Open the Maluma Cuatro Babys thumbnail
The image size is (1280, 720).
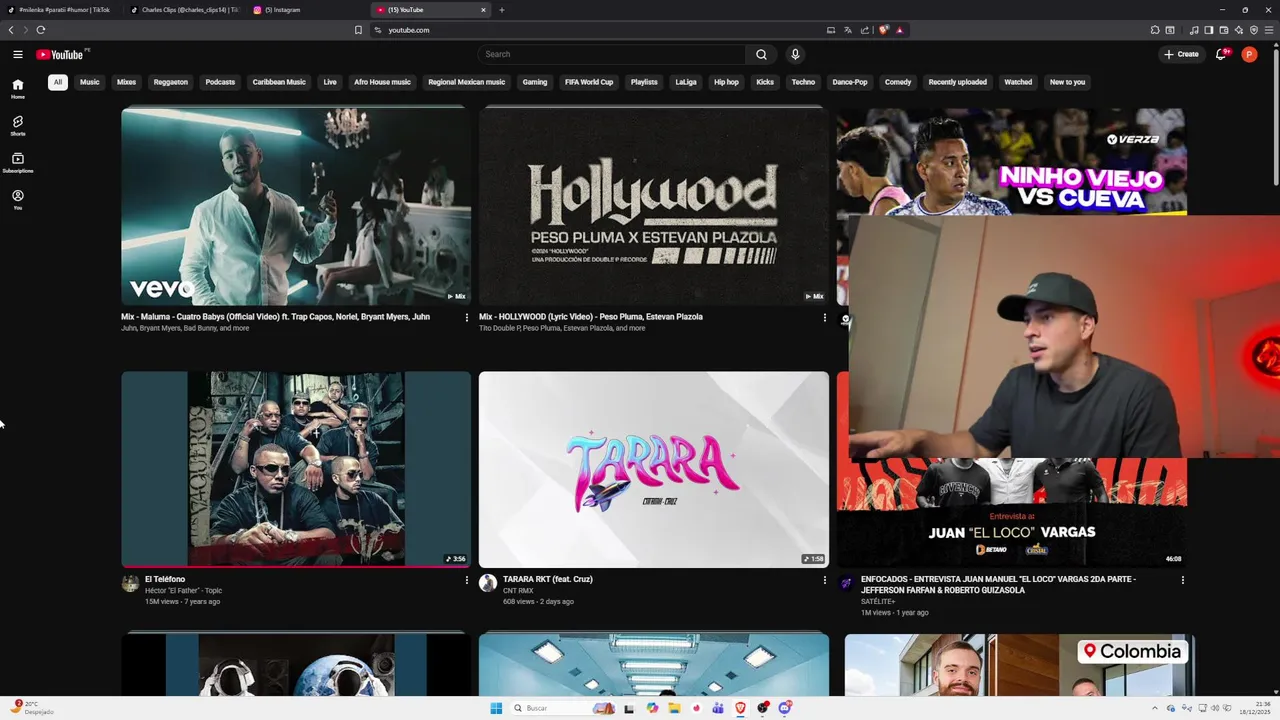(296, 206)
